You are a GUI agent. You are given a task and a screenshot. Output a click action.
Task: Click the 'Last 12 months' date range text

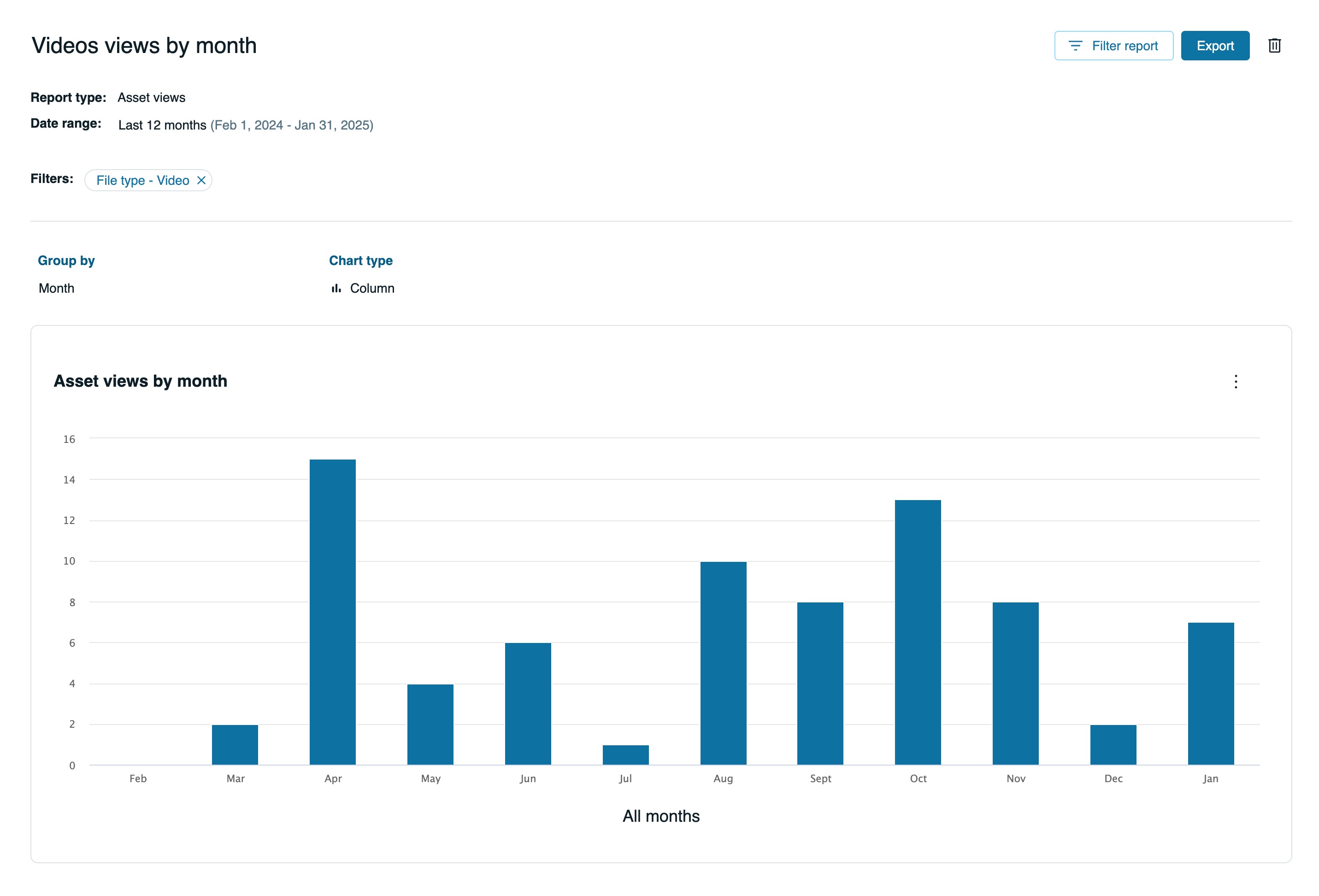(x=162, y=125)
